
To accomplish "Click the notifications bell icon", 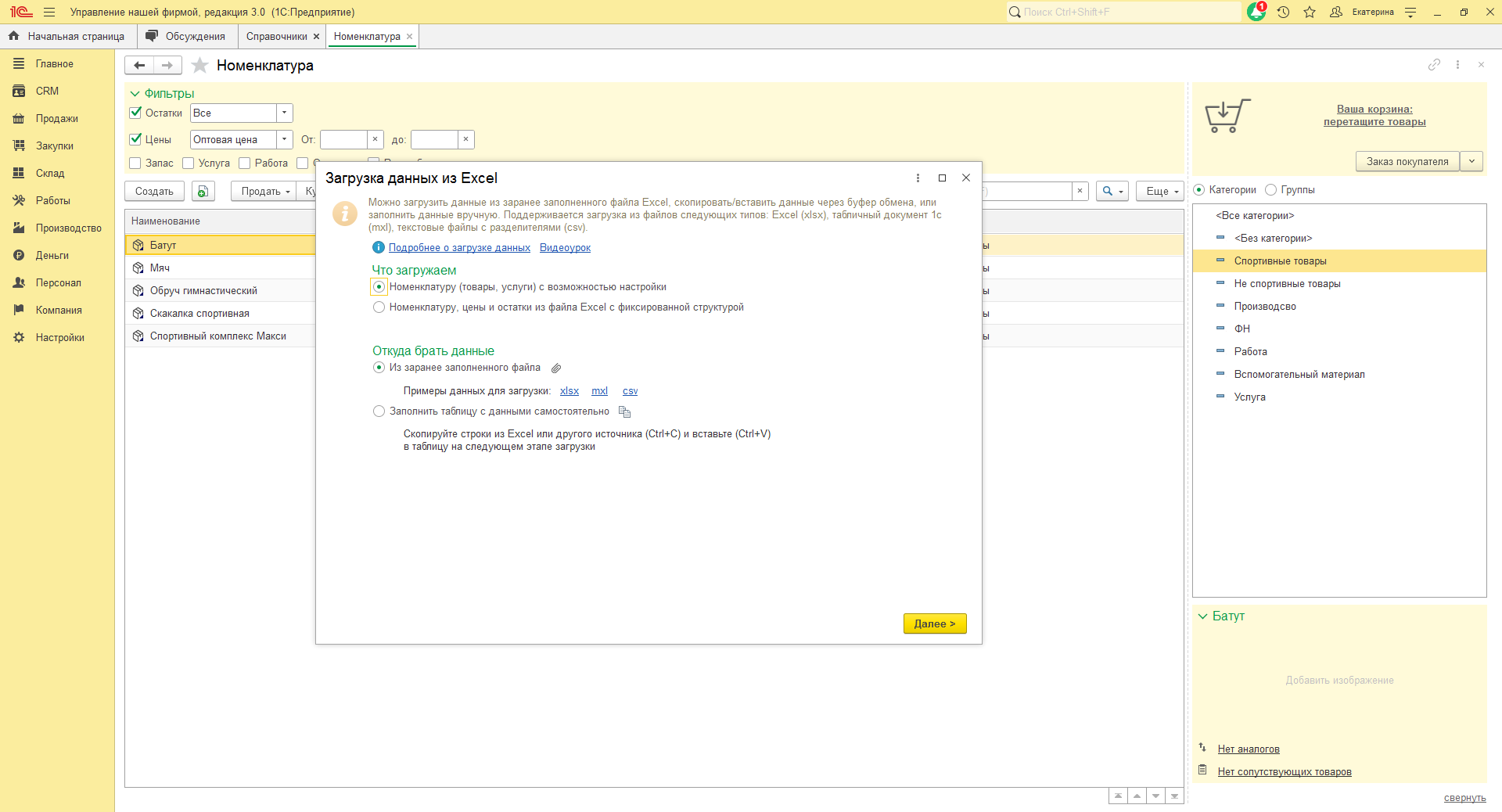I will 1256,12.
